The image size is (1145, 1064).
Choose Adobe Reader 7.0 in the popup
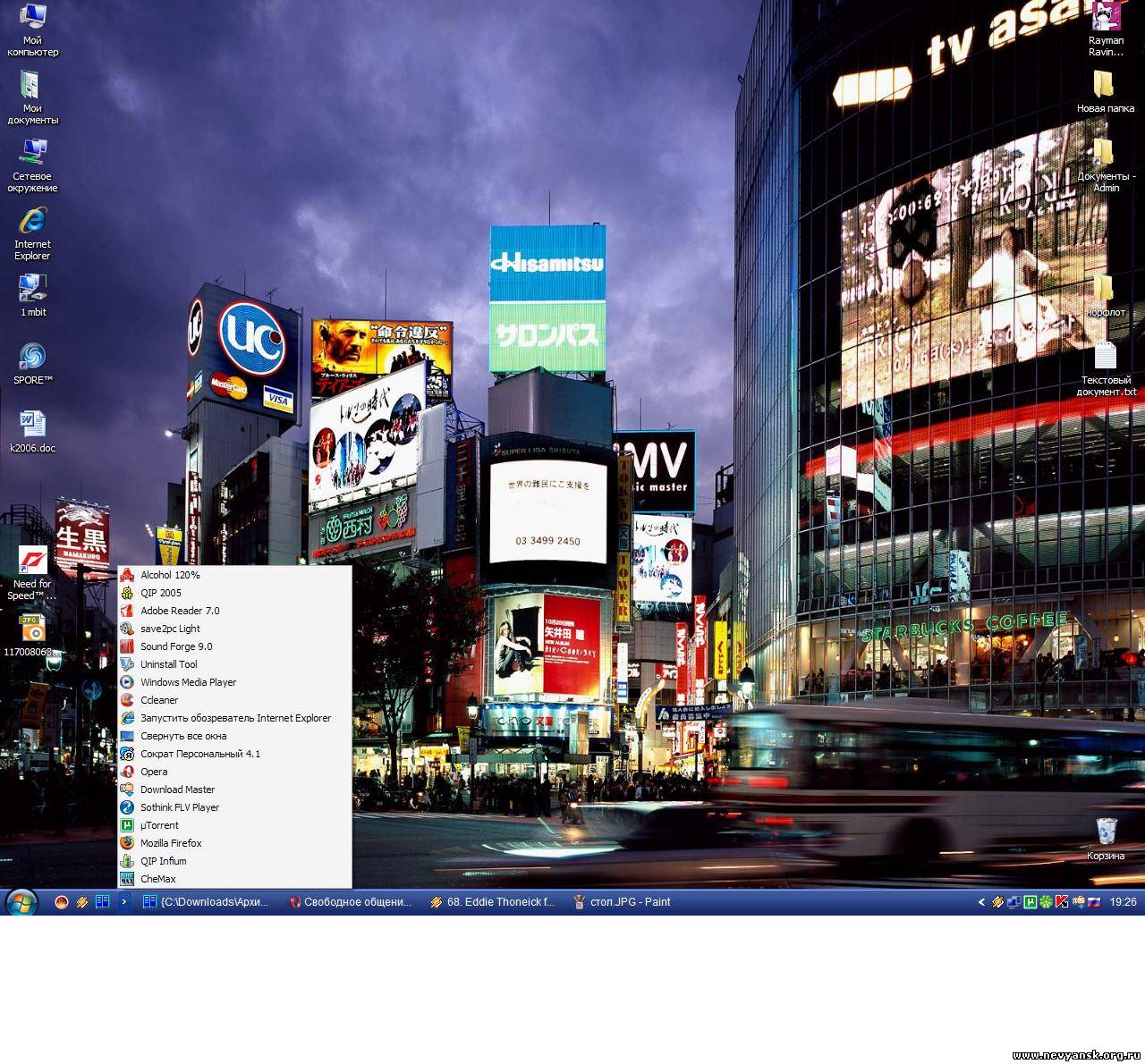coord(234,611)
